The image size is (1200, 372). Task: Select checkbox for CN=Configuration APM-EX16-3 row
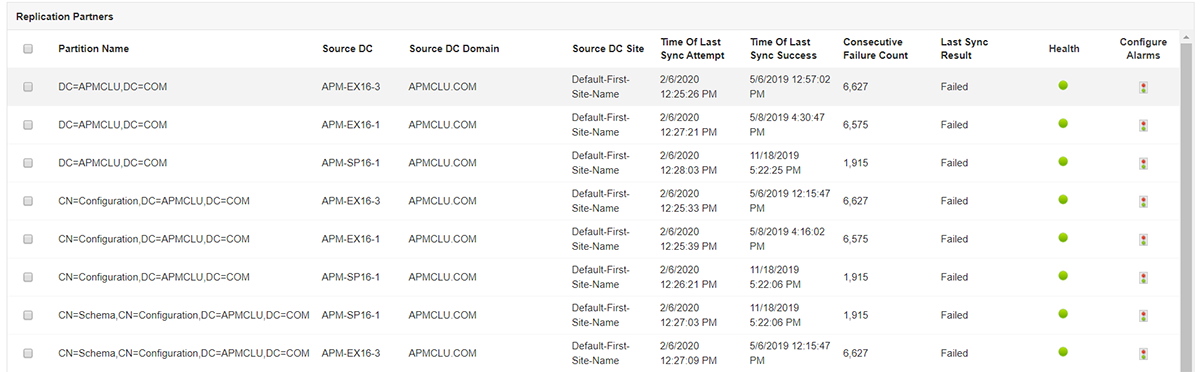(28, 201)
